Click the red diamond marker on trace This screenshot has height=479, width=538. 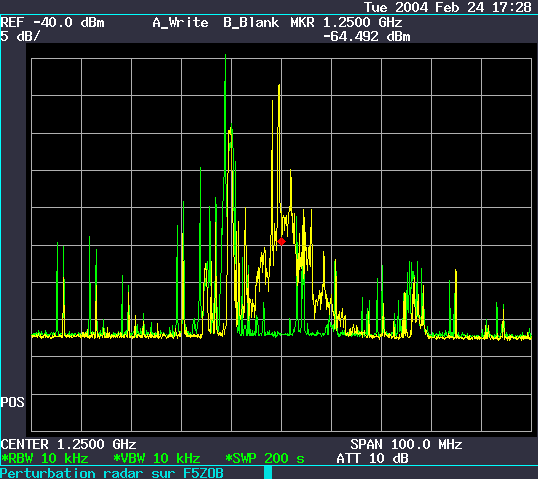[x=281, y=242]
